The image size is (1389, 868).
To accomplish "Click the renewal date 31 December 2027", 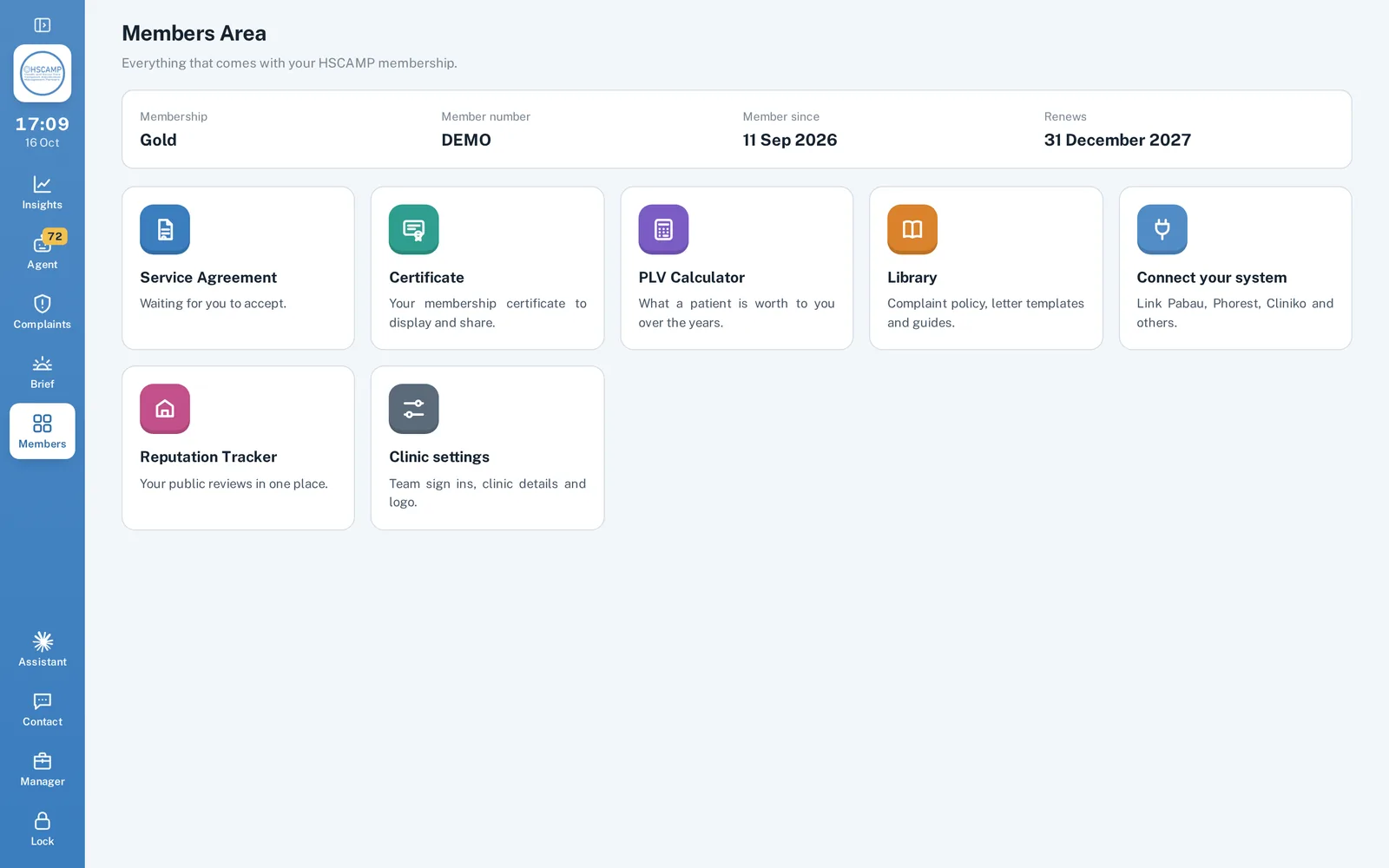I will (x=1117, y=140).
